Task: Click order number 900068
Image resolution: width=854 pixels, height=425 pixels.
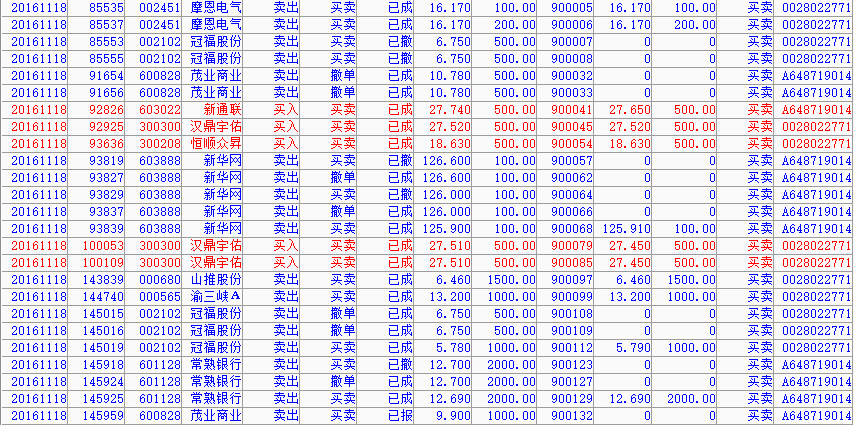Action: tap(572, 229)
